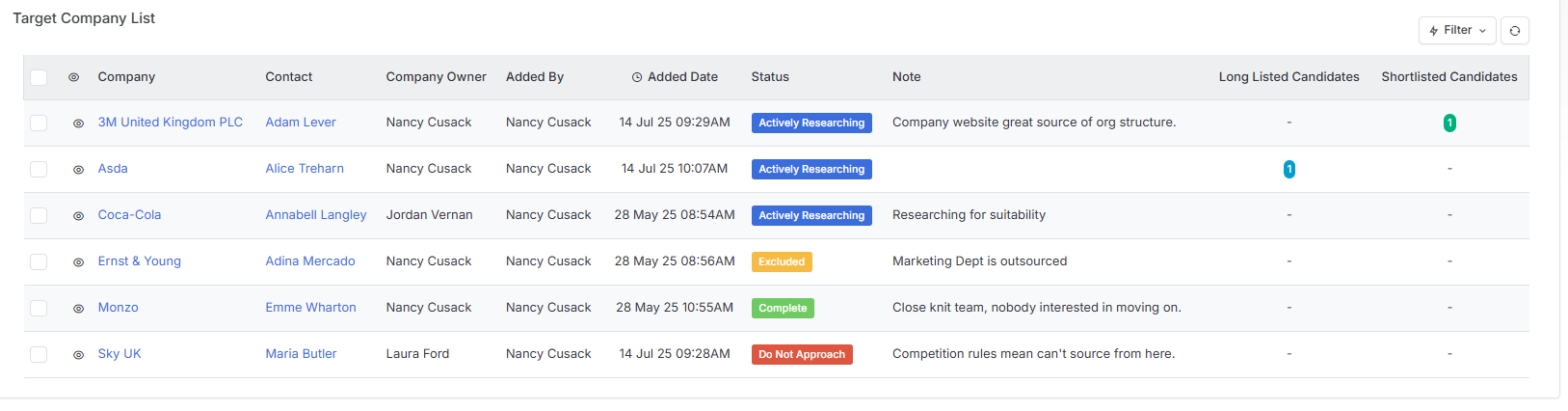Viewport: 1568px width, 411px height.
Task: Click the Status column header
Action: point(770,77)
